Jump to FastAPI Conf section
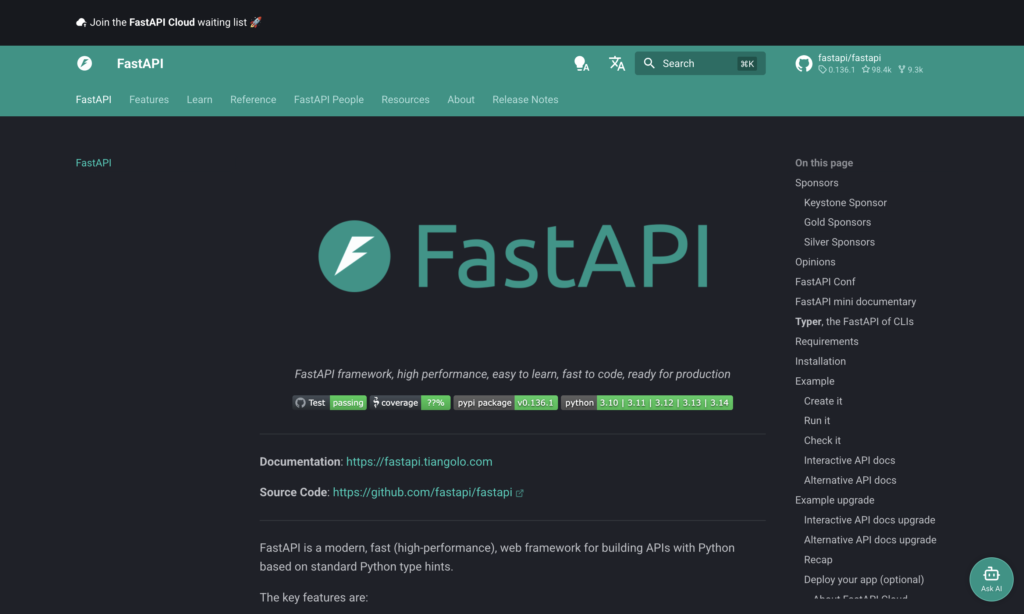The image size is (1024, 614). [x=825, y=282]
